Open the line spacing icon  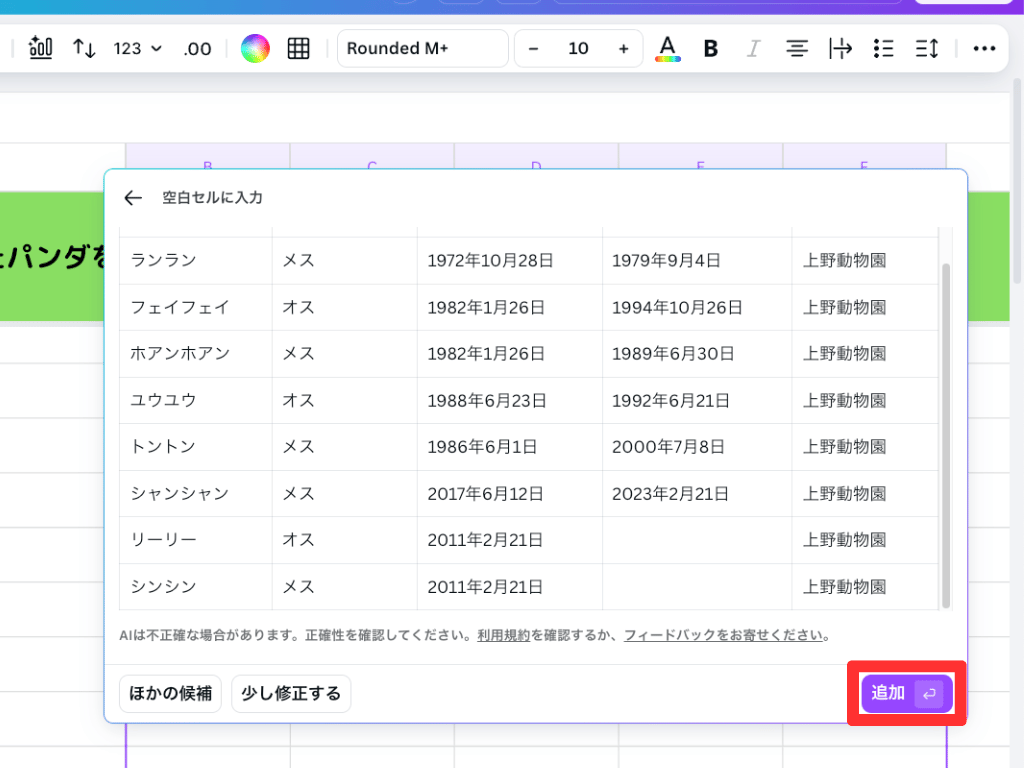click(x=927, y=48)
